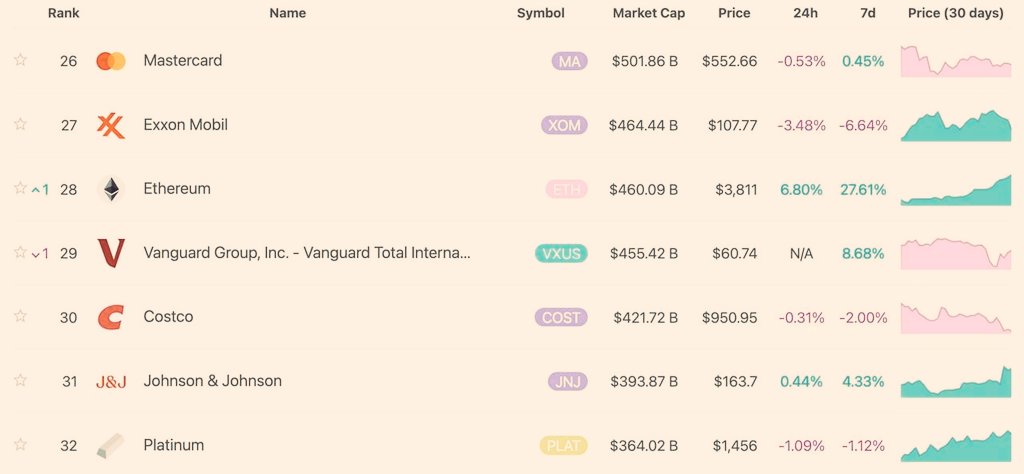Click the Vanguard V logo

[x=110, y=253]
